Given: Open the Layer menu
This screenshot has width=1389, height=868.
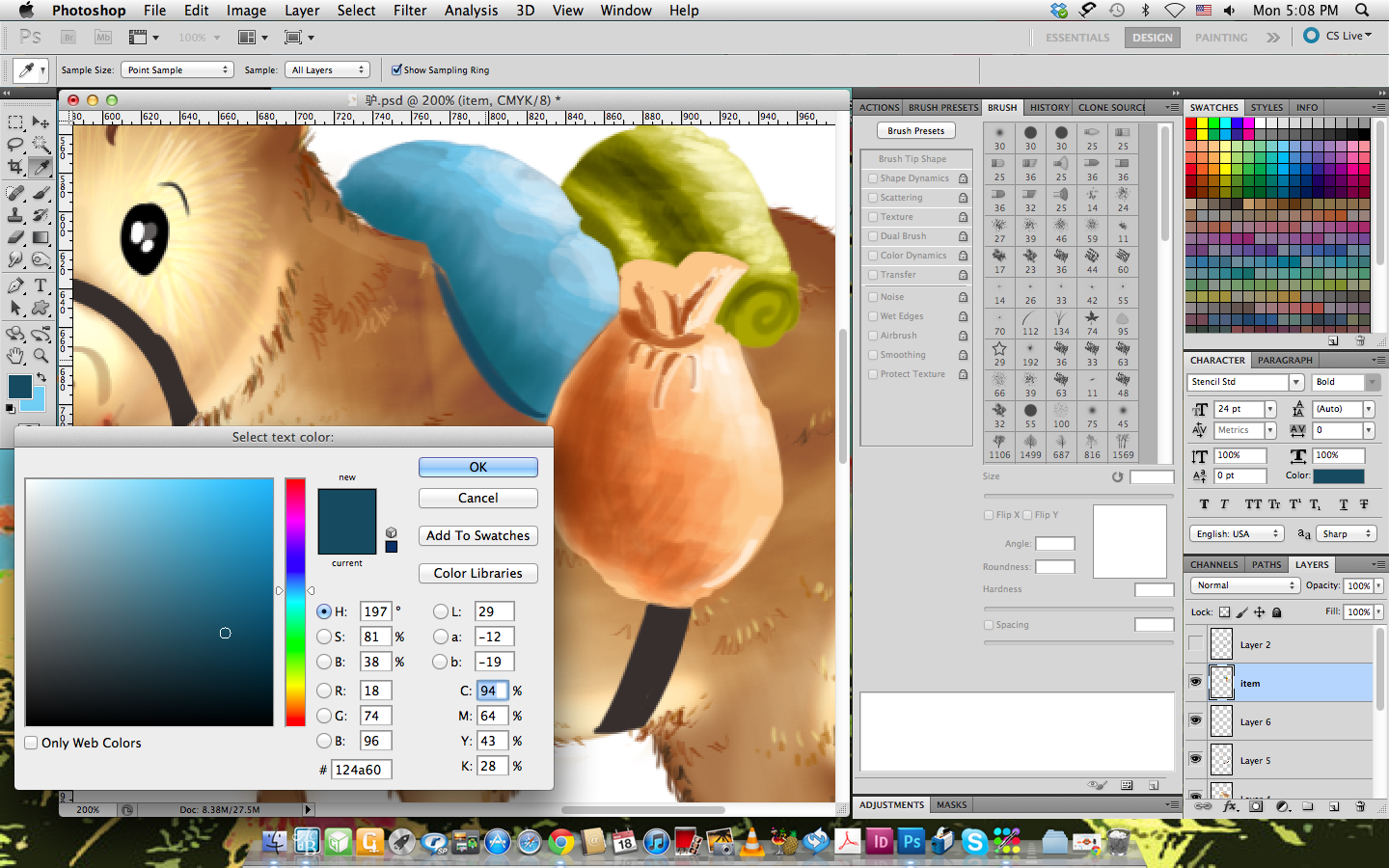Looking at the screenshot, I should coord(302,11).
